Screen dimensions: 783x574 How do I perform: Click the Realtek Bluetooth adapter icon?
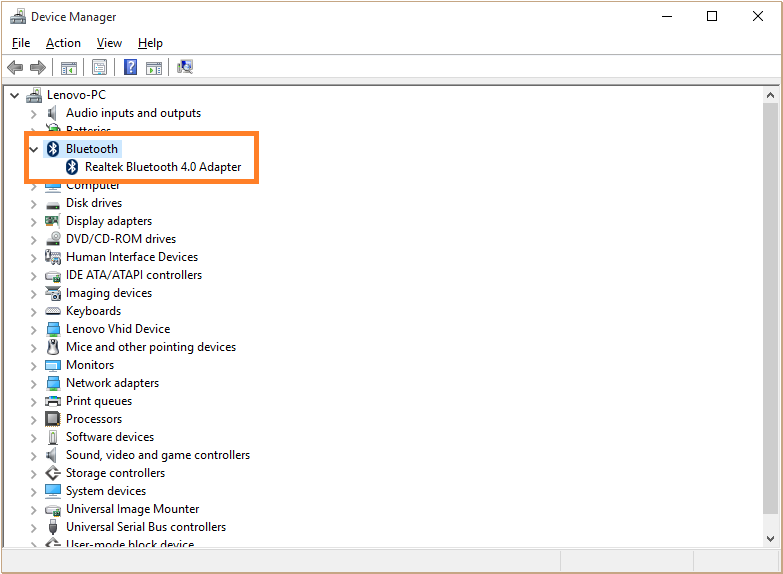[x=72, y=167]
